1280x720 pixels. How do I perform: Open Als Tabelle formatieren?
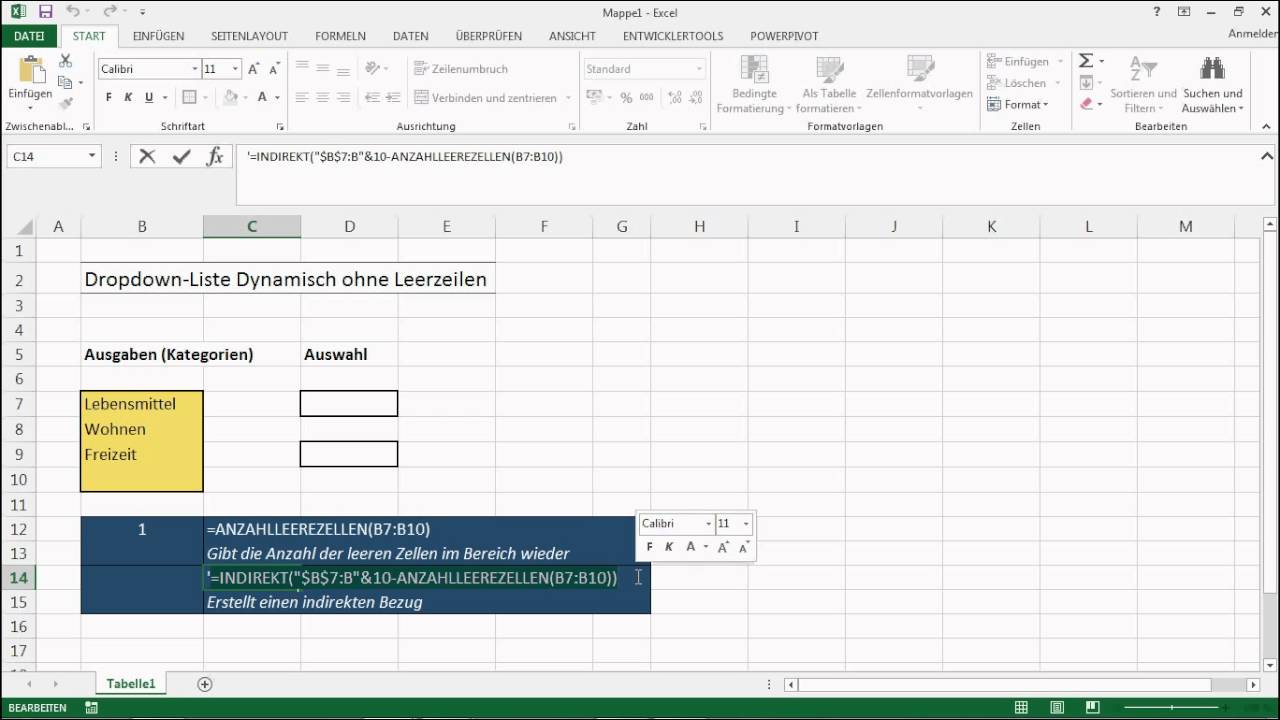coord(829,86)
